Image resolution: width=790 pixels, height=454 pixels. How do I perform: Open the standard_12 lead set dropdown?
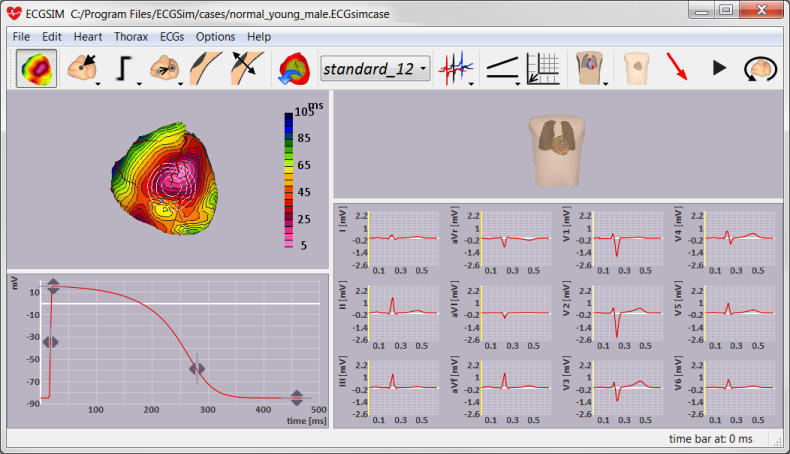[x=375, y=69]
